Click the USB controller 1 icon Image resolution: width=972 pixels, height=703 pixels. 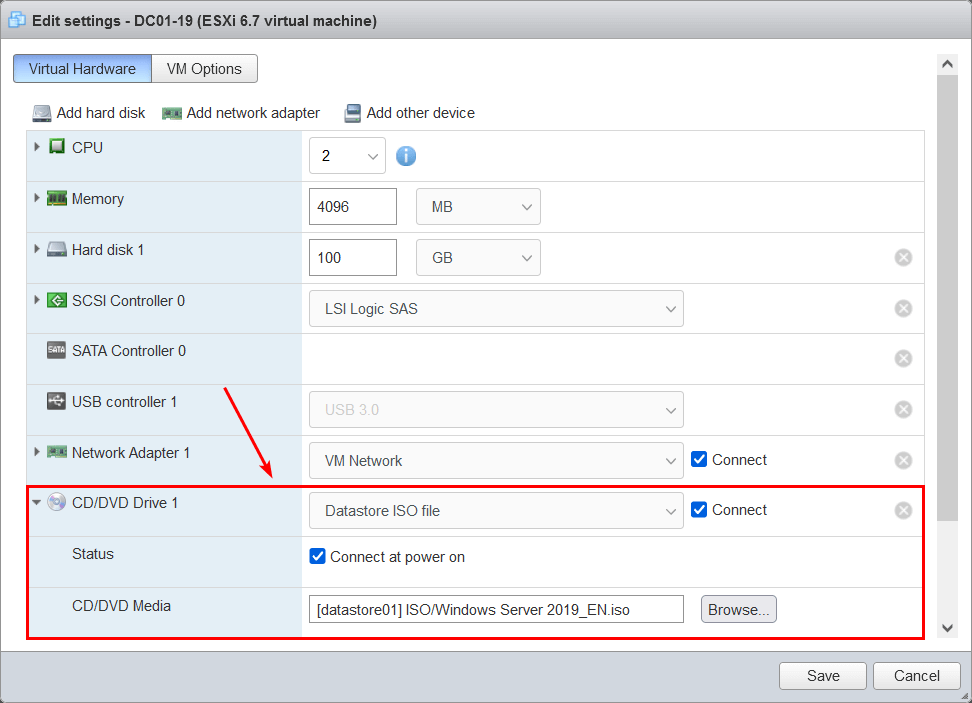click(x=56, y=401)
